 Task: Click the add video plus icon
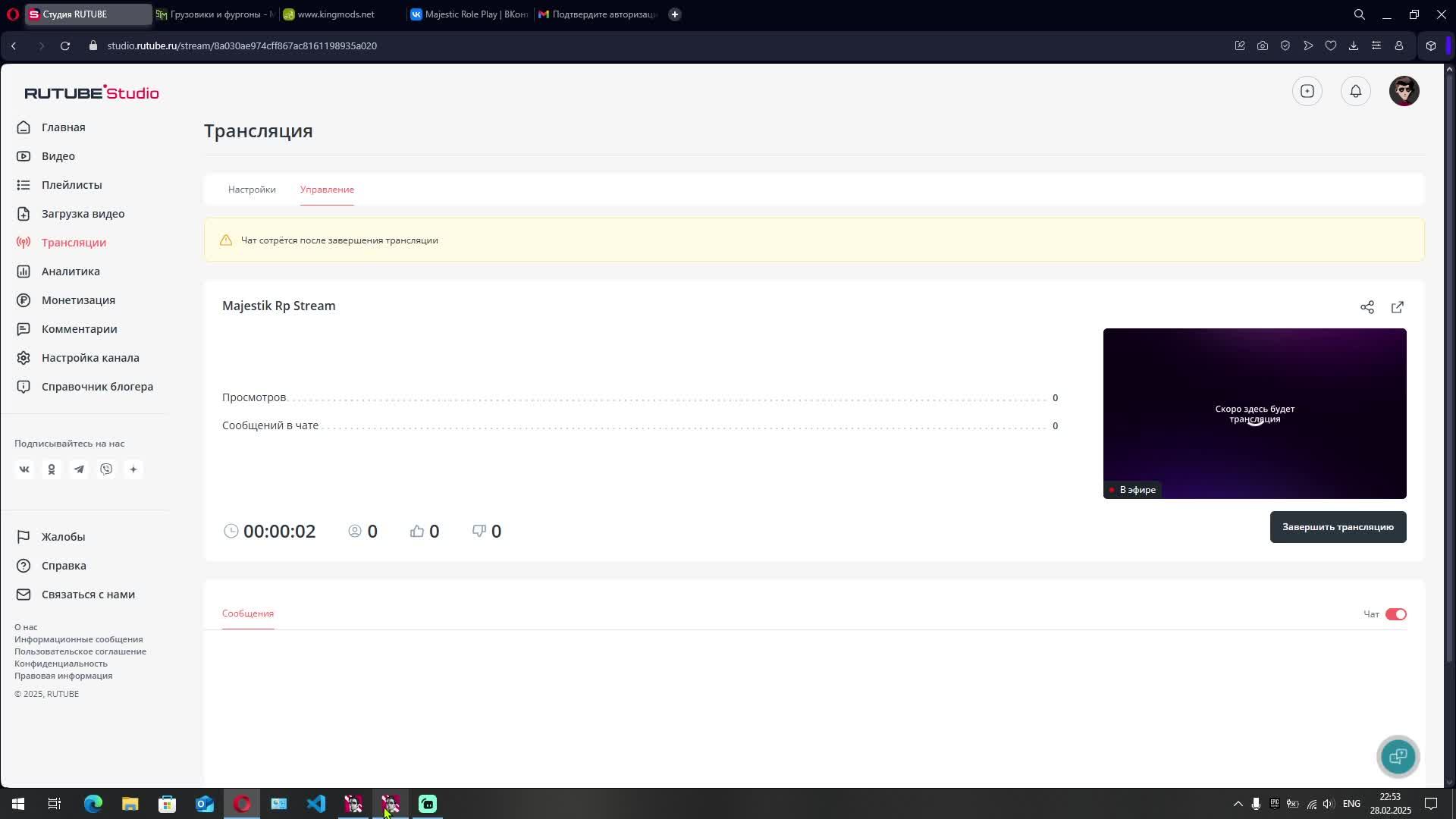(1307, 91)
